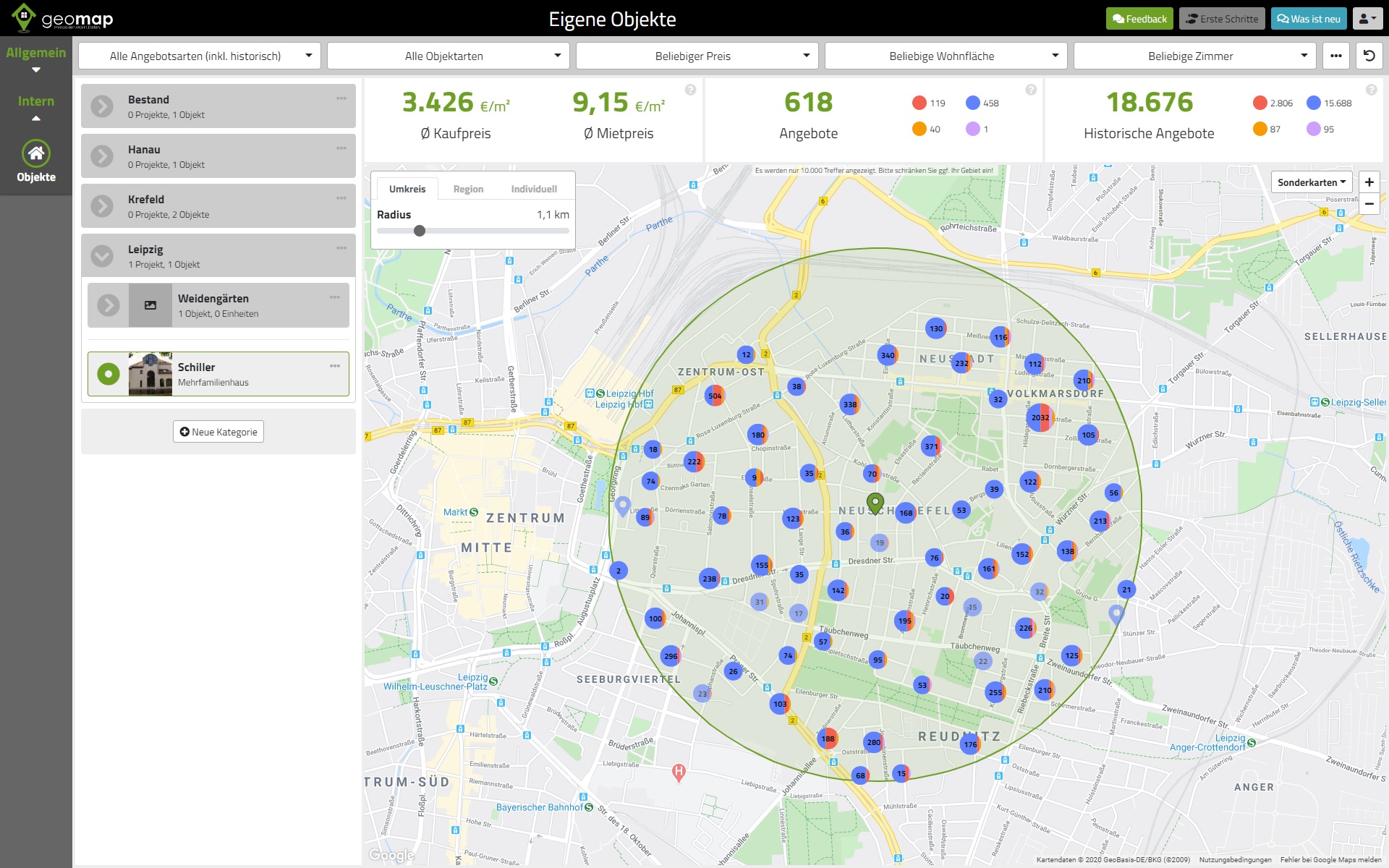Viewport: 1389px width, 868px height.
Task: Collapse the Leipzig category chevron
Action: click(101, 255)
